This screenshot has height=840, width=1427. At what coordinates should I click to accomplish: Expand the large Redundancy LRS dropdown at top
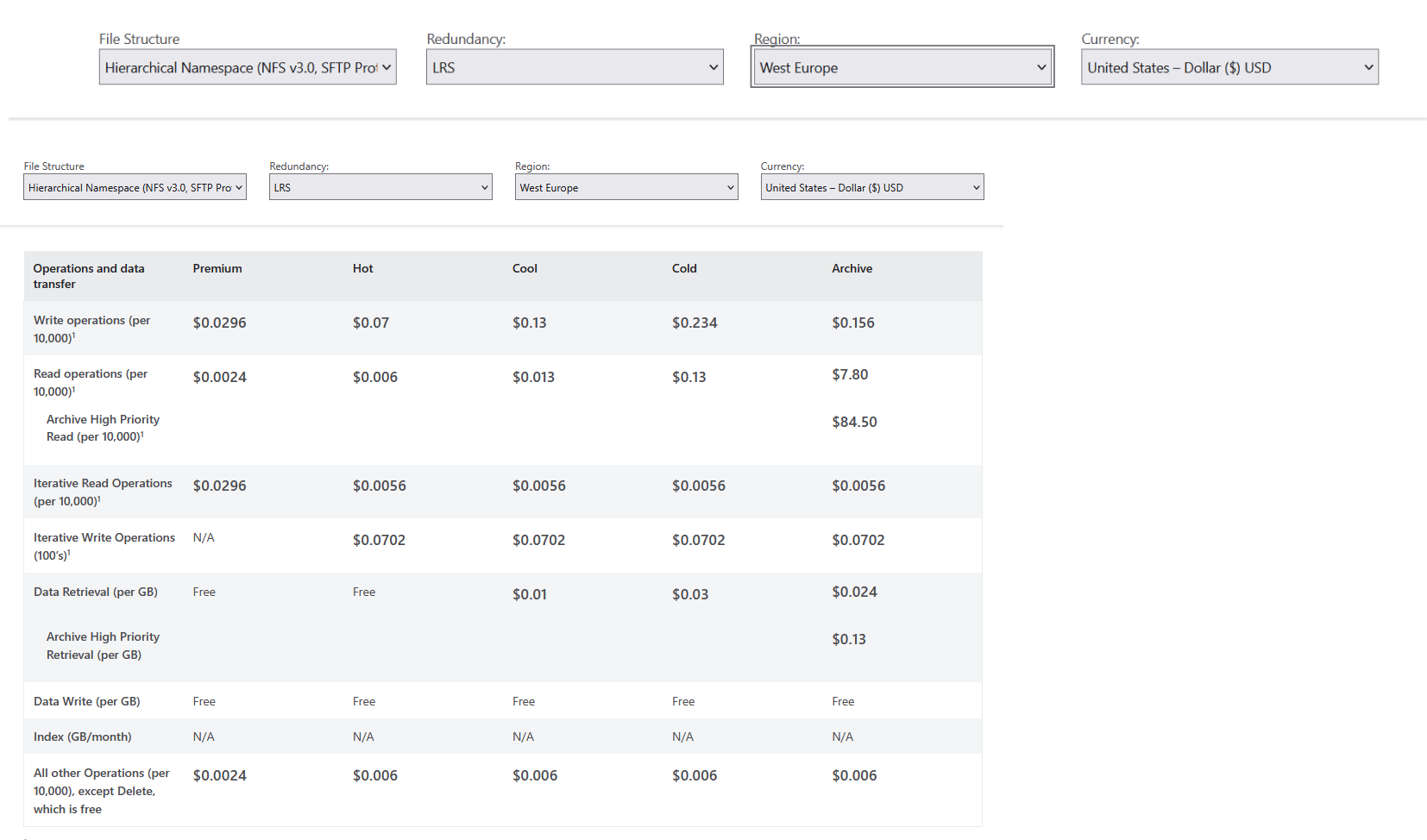coord(574,67)
